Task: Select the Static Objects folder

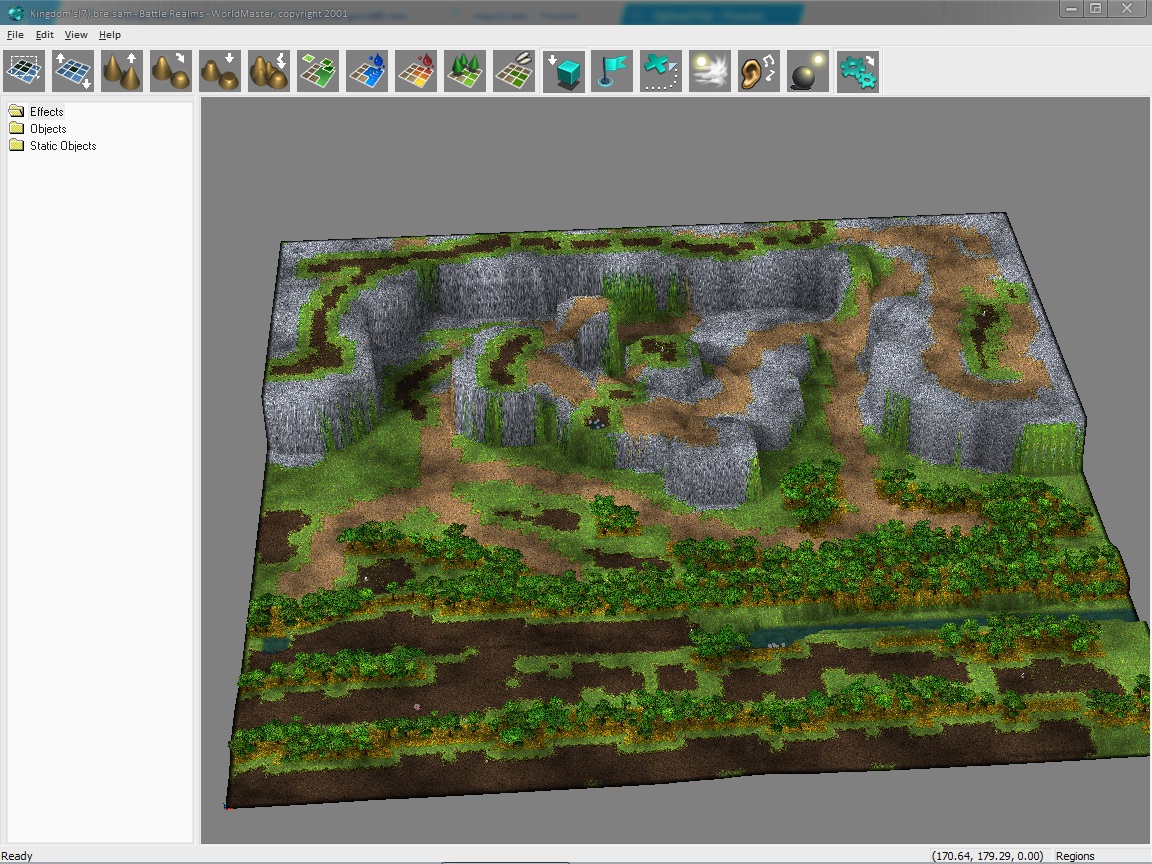Action: coord(63,145)
